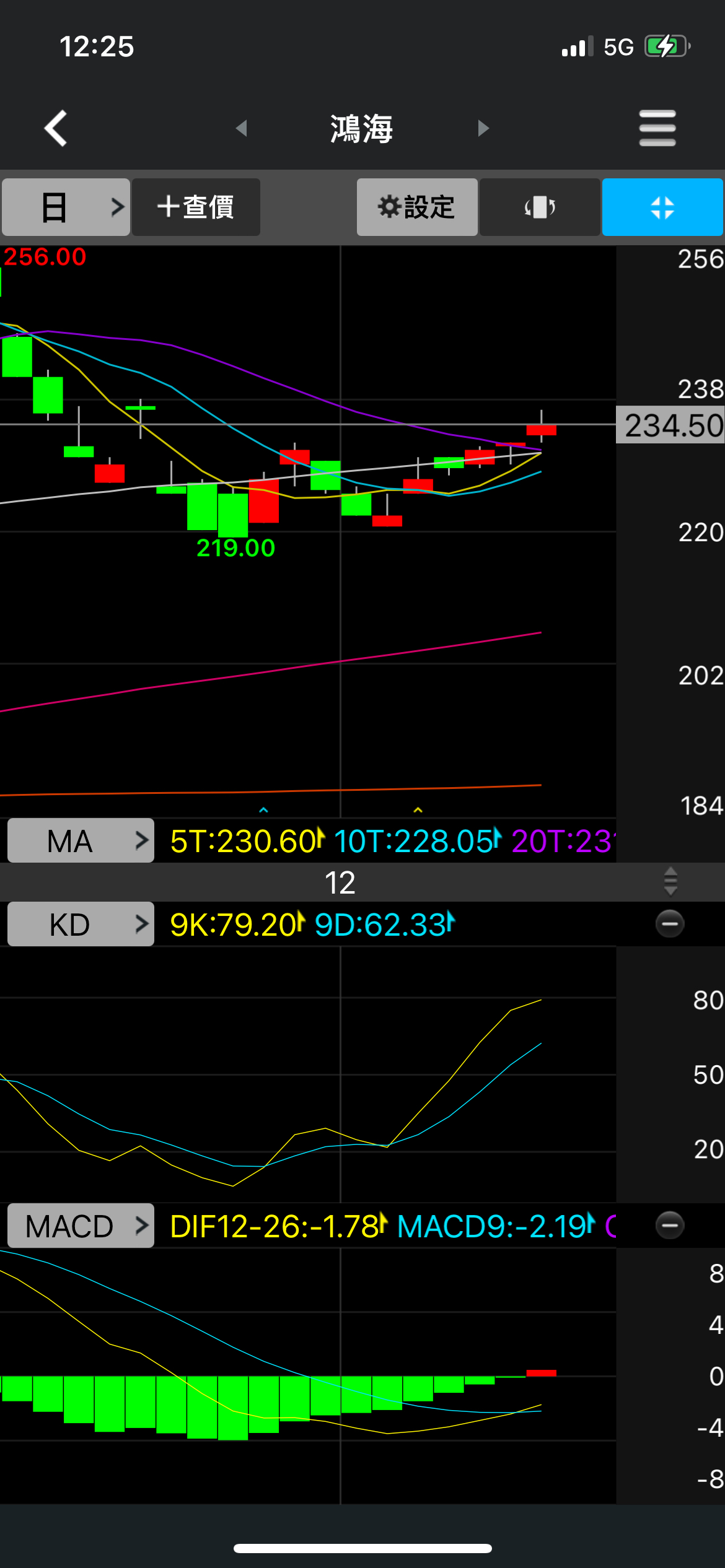Viewport: 725px width, 1568px height.
Task: Tap the 5G signal indicator in status bar
Action: [x=619, y=47]
